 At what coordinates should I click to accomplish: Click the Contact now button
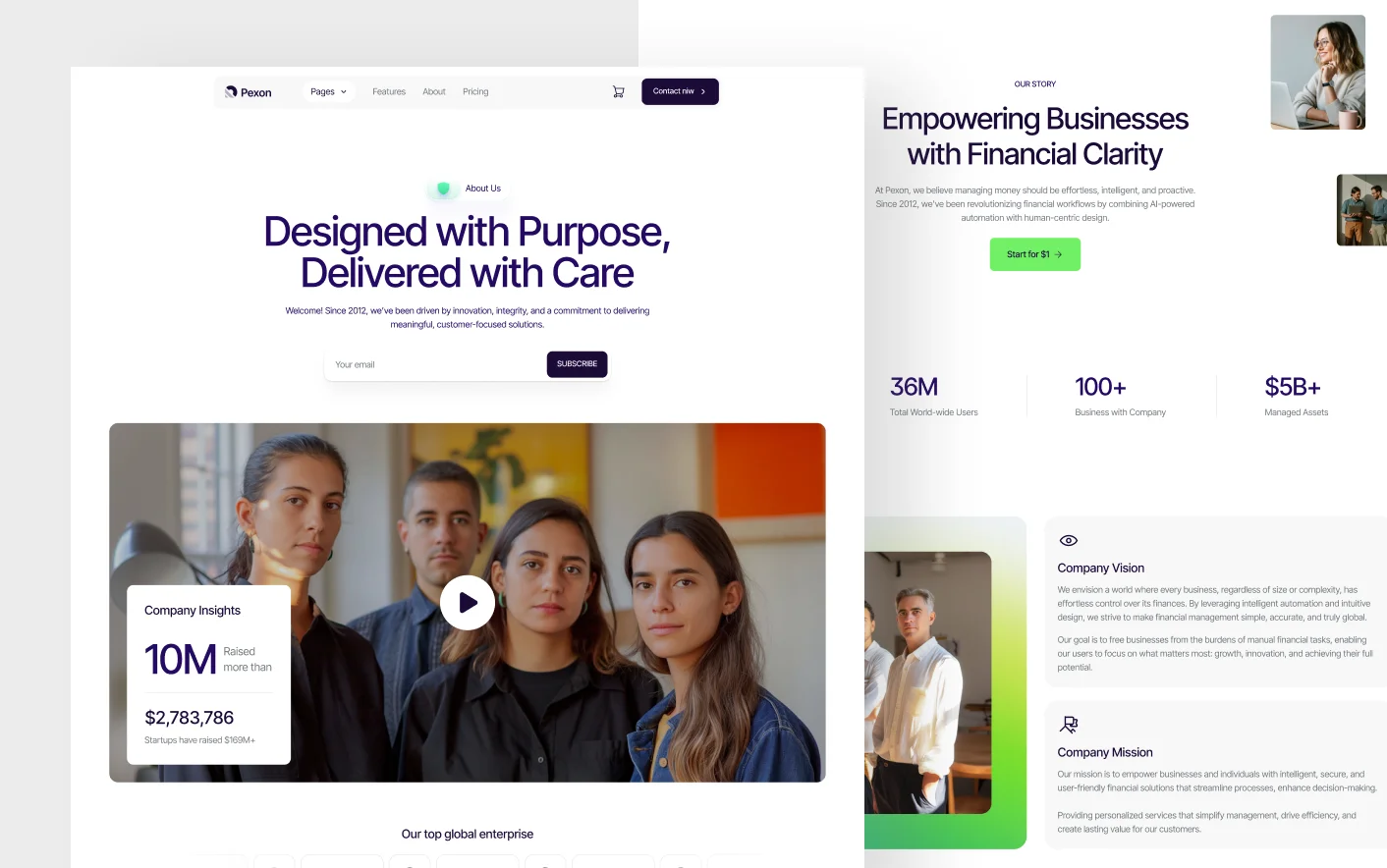point(680,91)
